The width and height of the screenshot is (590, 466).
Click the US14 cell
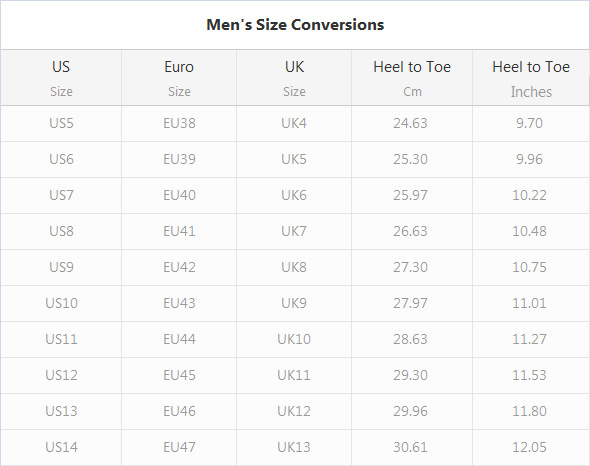[x=61, y=447]
